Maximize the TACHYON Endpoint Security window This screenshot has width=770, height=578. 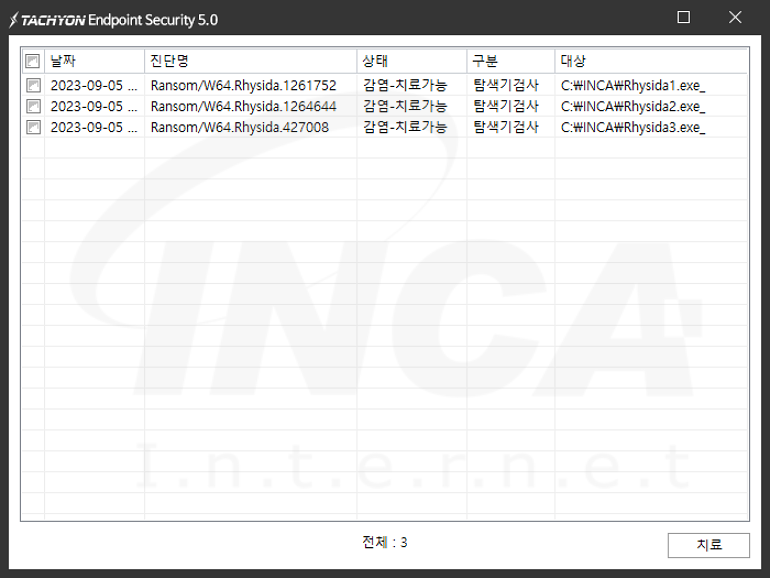point(684,17)
